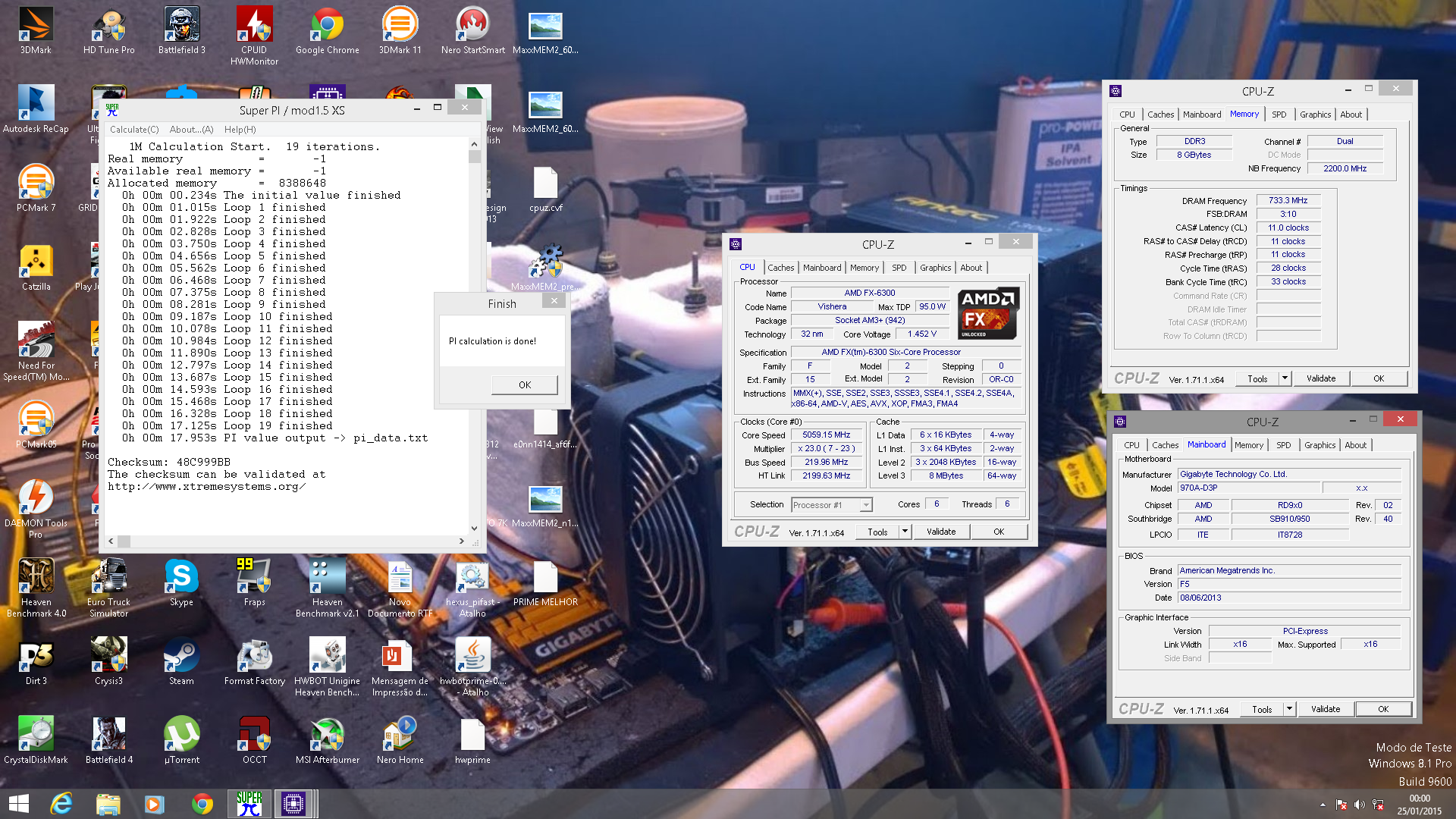The image size is (1456, 819).
Task: Open the Dirt 3 desktop shortcut
Action: coord(36,661)
